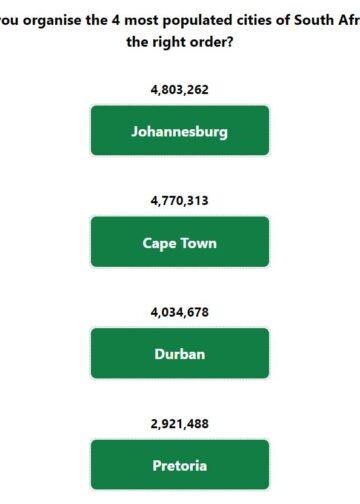Screen dimensions: 360x504
Task: Select the Pretoria answer button
Action: (x=180, y=464)
